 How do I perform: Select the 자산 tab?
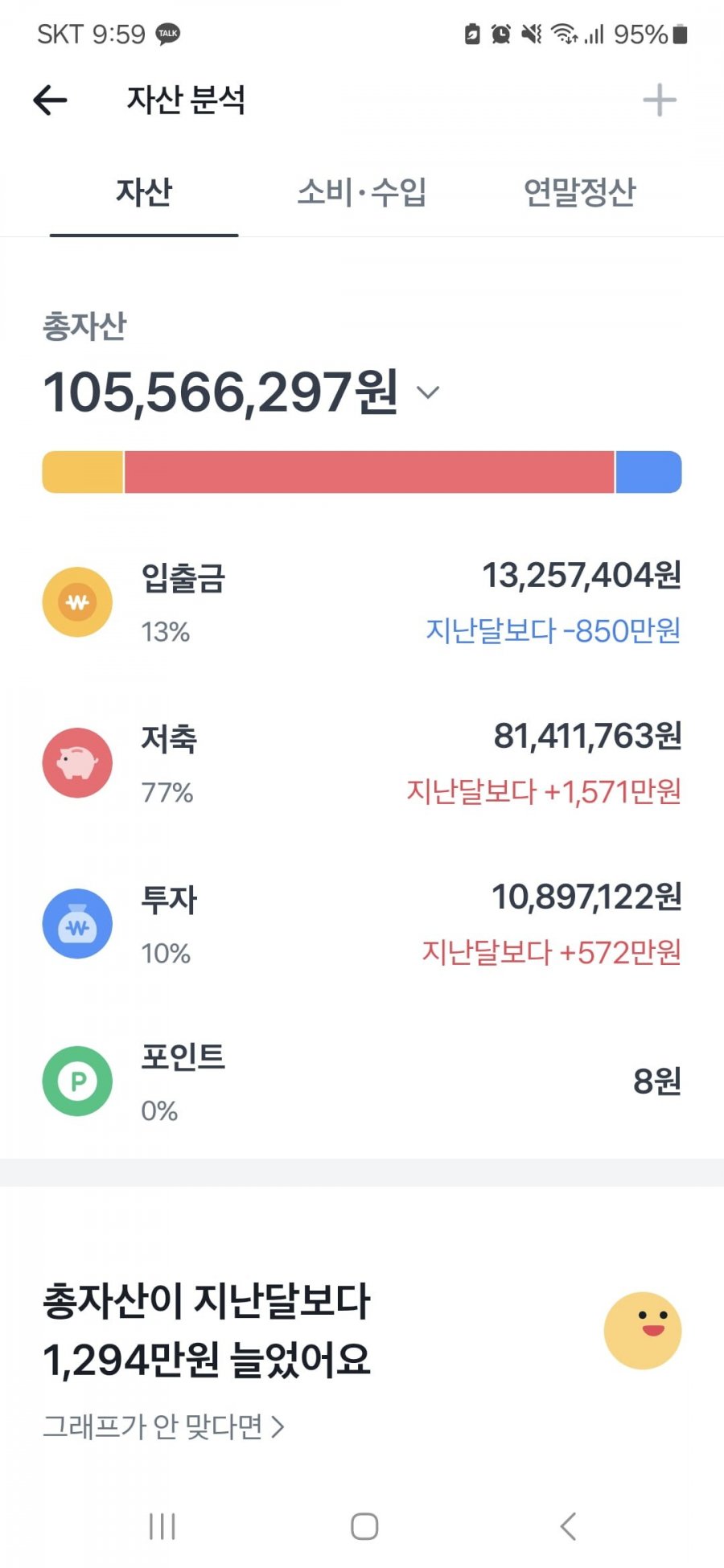(x=144, y=191)
